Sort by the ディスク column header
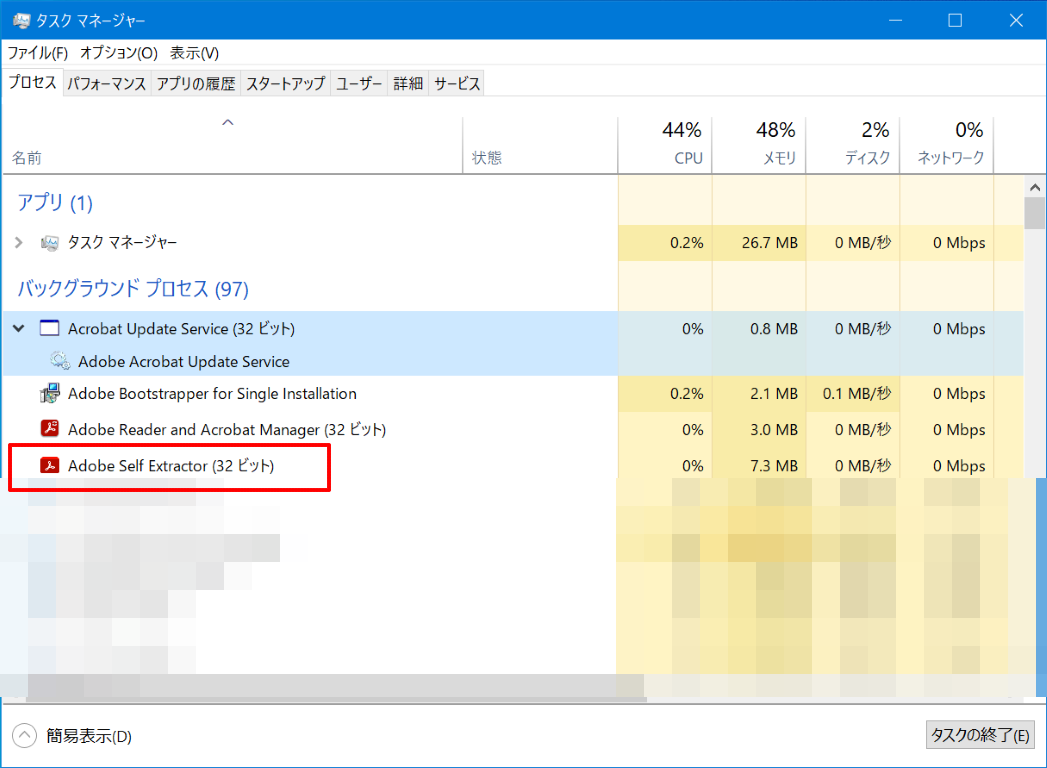The height and width of the screenshot is (768, 1047). pyautogui.click(x=853, y=144)
